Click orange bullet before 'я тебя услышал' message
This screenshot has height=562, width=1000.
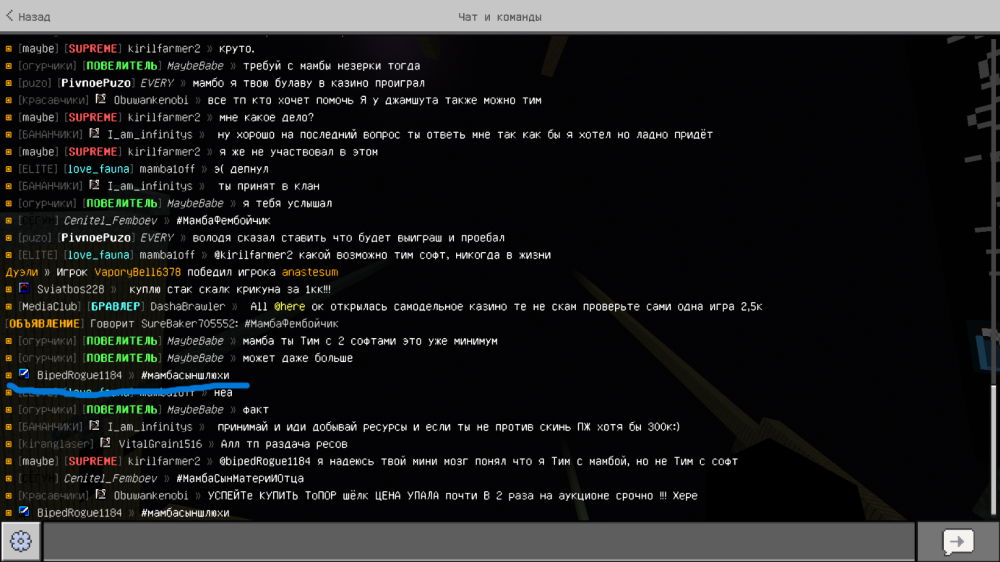coord(8,203)
